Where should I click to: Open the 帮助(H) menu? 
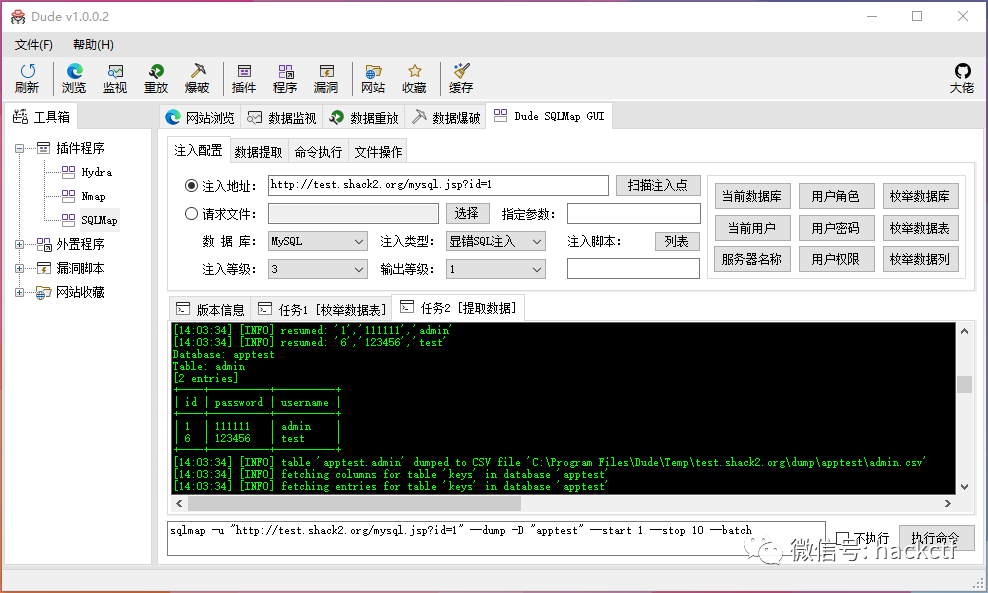[x=93, y=45]
